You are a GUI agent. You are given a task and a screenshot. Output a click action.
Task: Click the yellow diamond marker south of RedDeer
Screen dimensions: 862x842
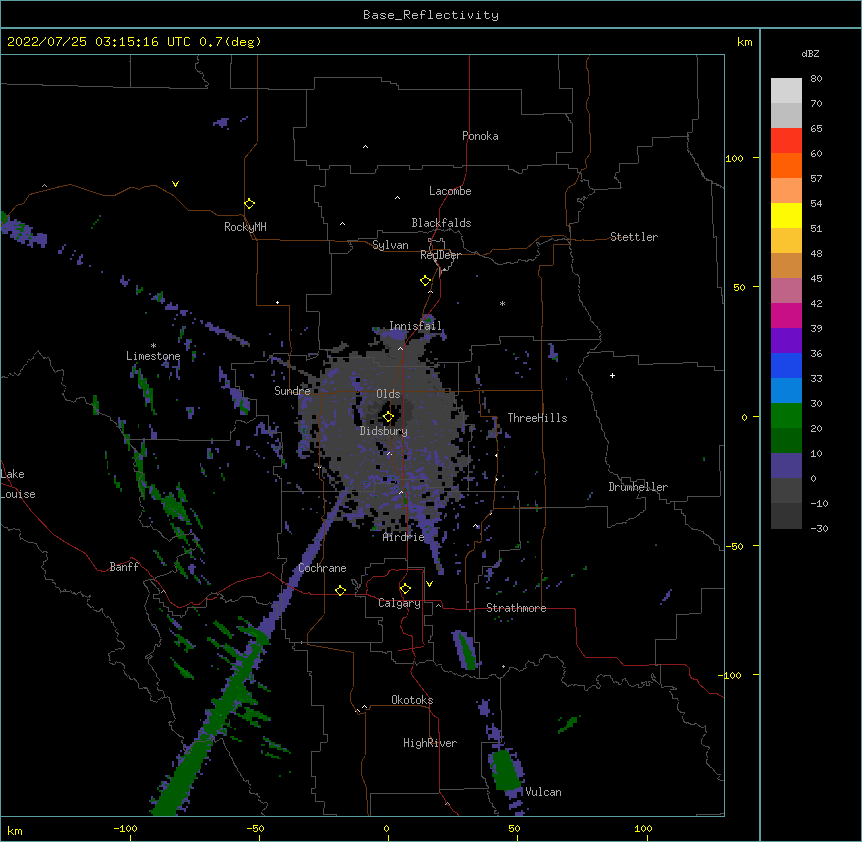coord(425,281)
